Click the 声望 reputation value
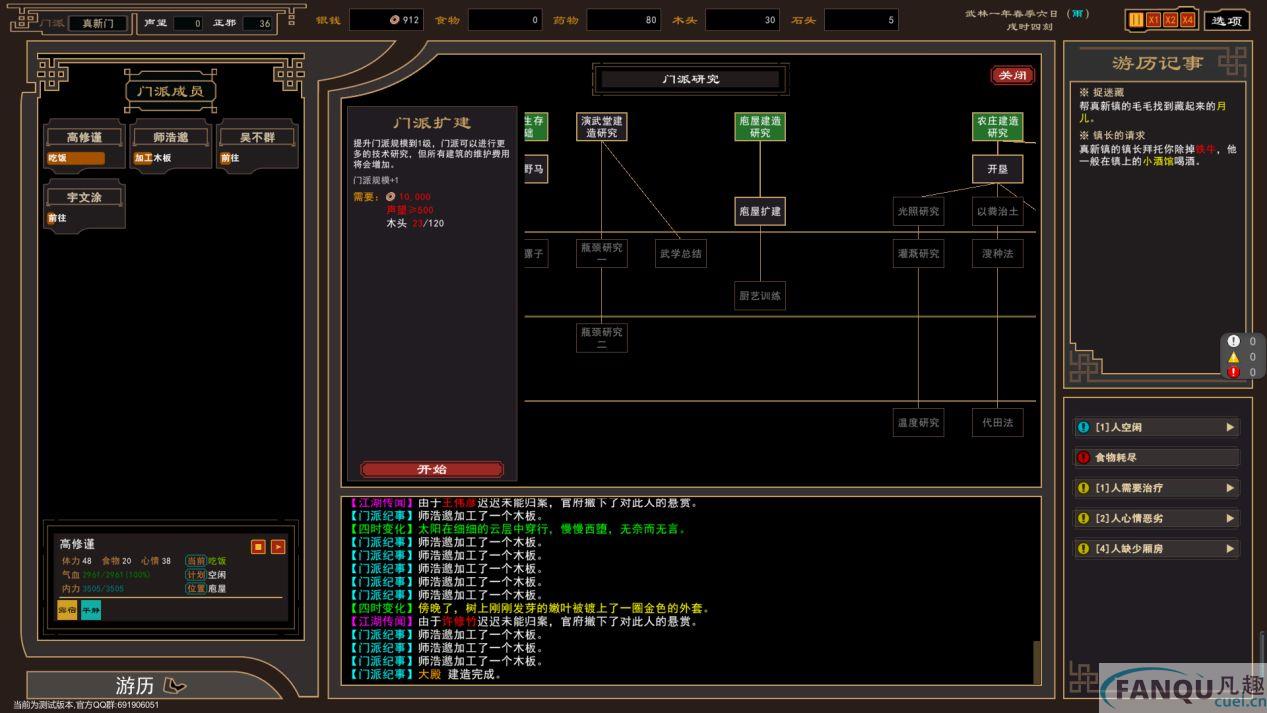1267x713 pixels. point(187,23)
